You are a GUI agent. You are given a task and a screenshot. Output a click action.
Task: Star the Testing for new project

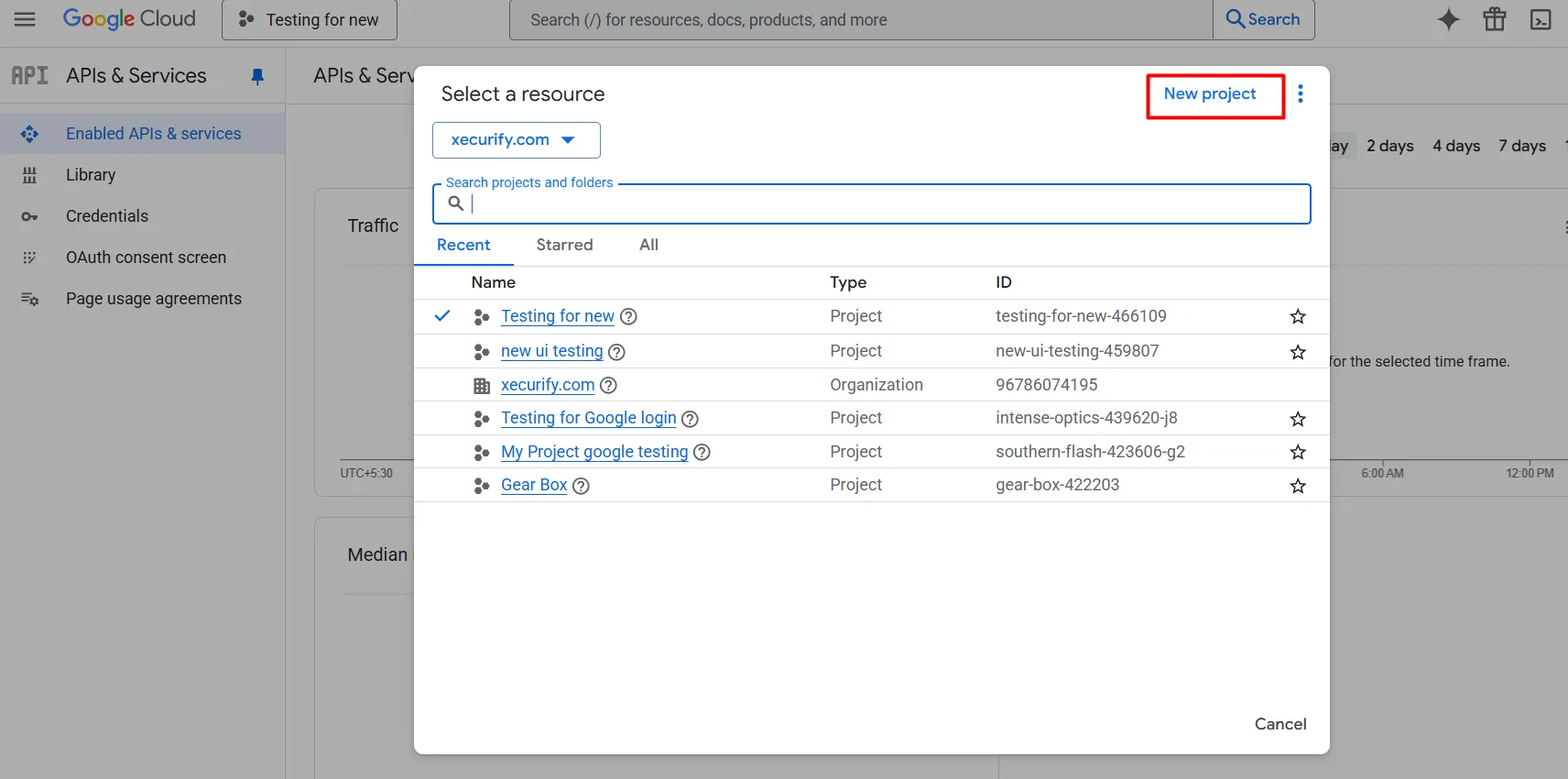pos(1297,316)
